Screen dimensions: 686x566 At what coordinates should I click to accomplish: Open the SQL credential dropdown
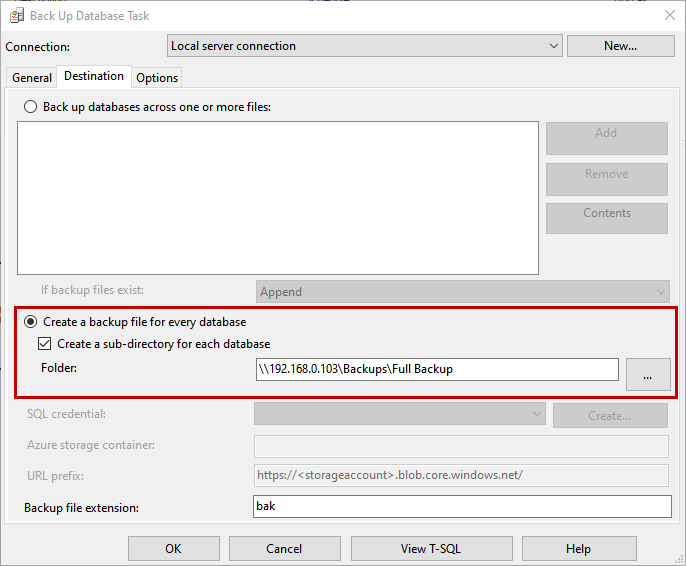pos(399,414)
